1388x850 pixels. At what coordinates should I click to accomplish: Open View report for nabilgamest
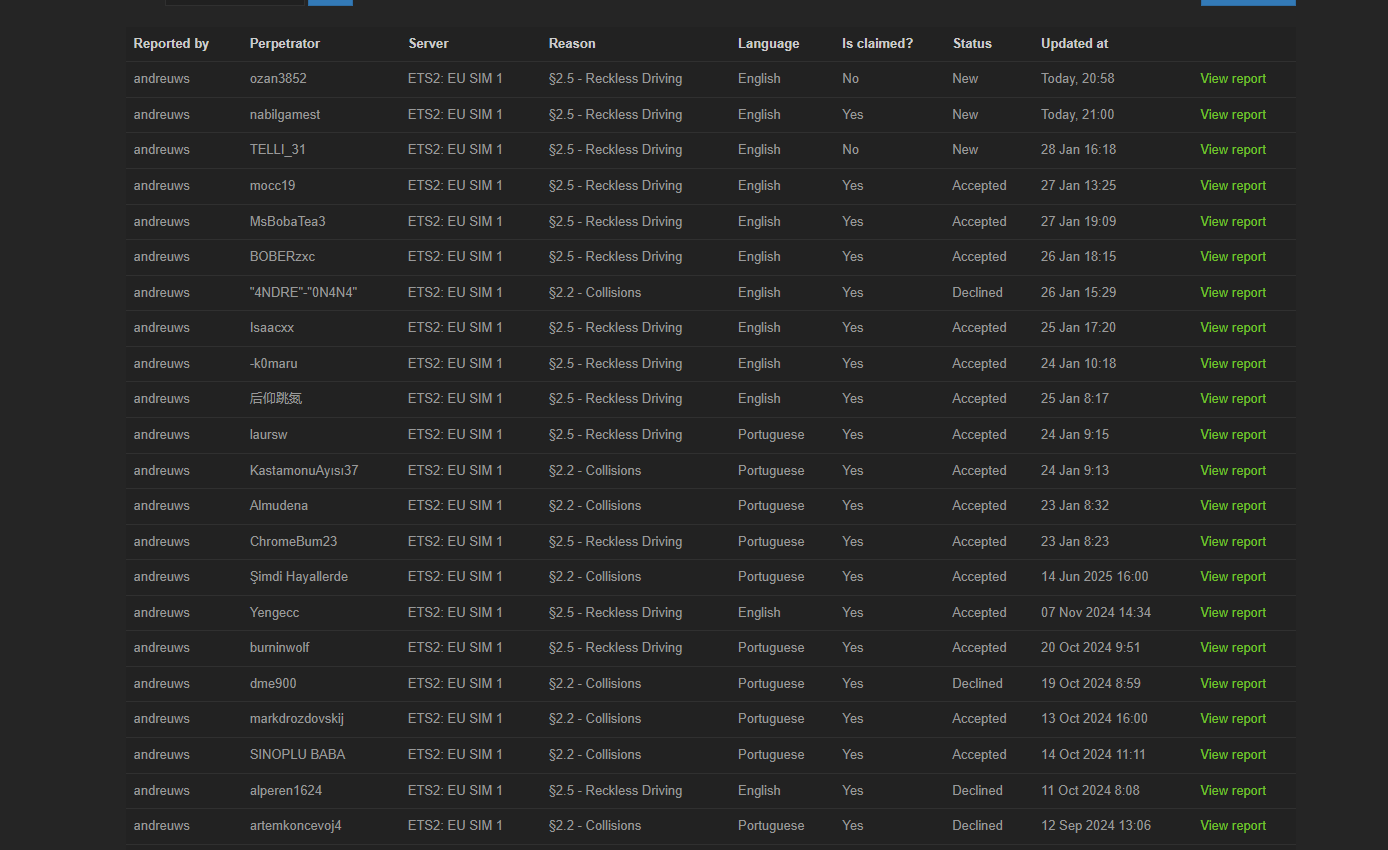point(1232,115)
